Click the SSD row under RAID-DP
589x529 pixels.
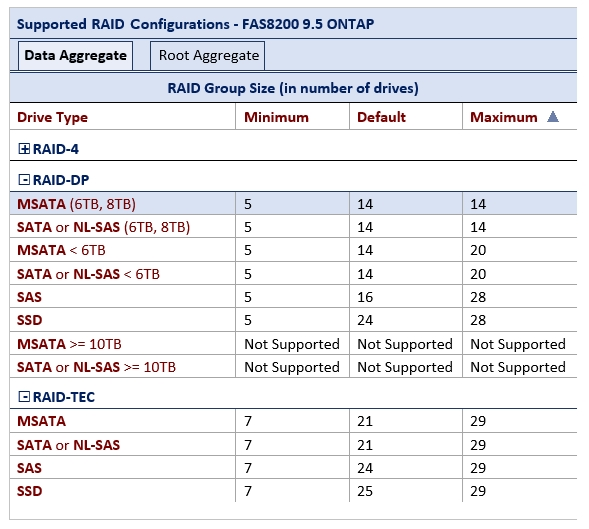click(x=293, y=320)
